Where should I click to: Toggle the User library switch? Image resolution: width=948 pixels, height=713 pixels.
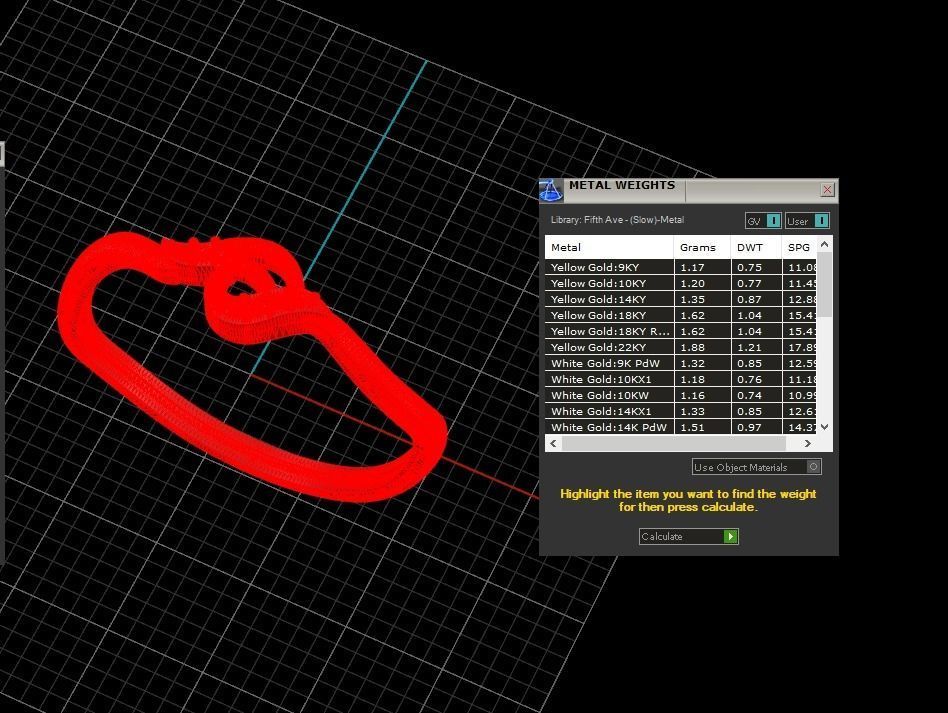pos(807,221)
